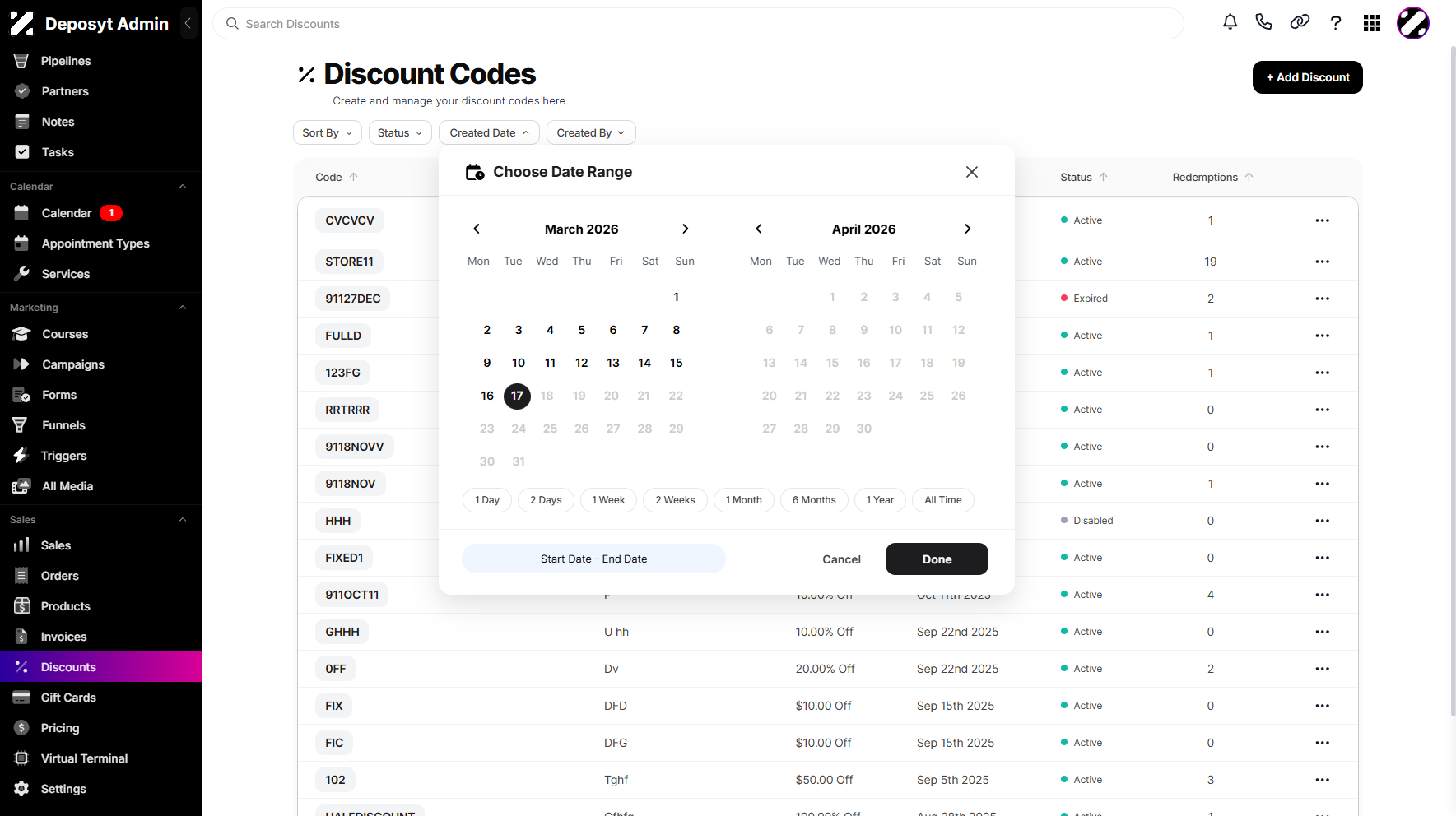Click the user avatar in top right
The height and width of the screenshot is (816, 1456).
click(1413, 23)
